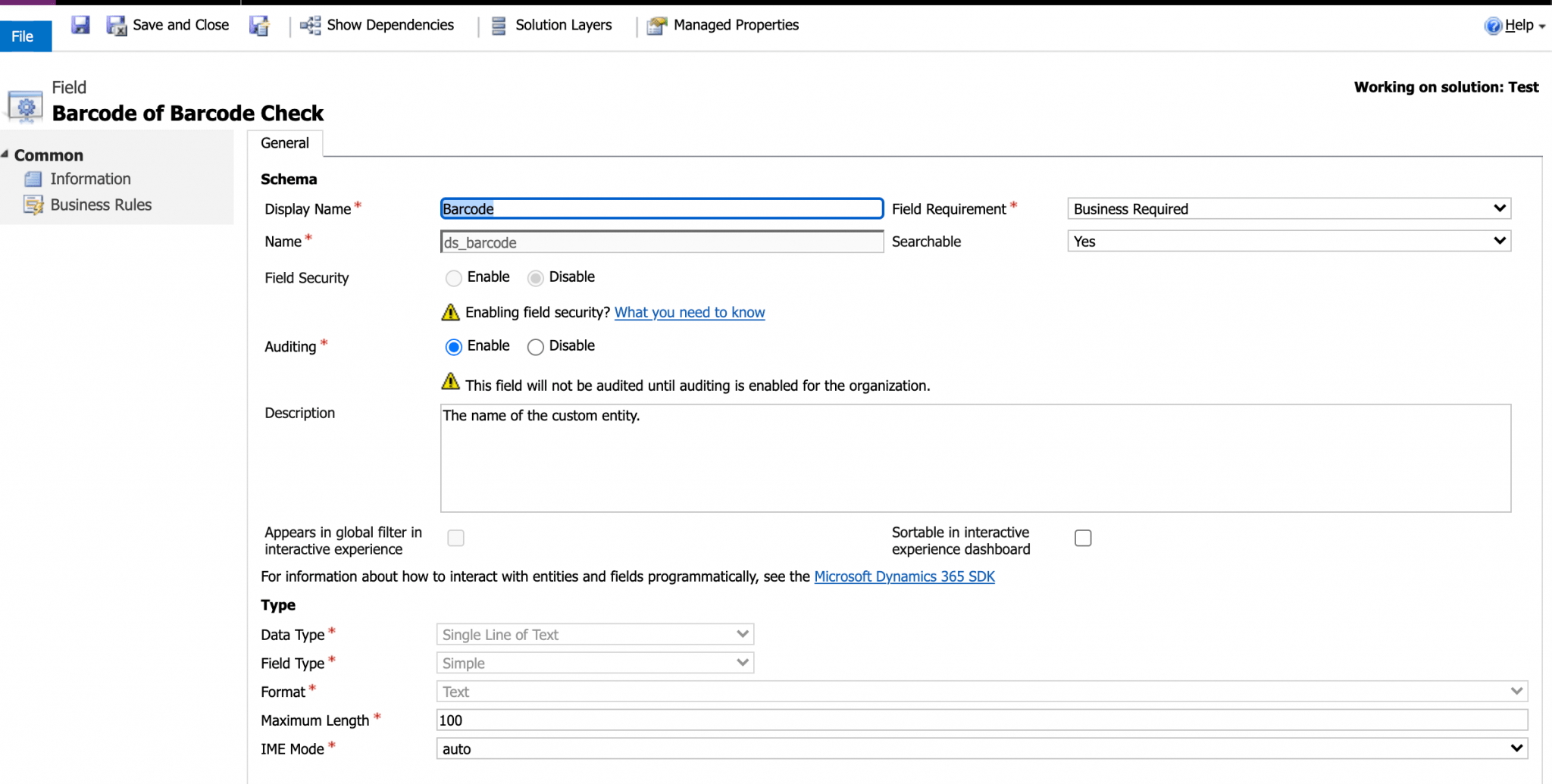Check Sortable in interactive experience dashboard
This screenshot has width=1552, height=784.
1083,537
